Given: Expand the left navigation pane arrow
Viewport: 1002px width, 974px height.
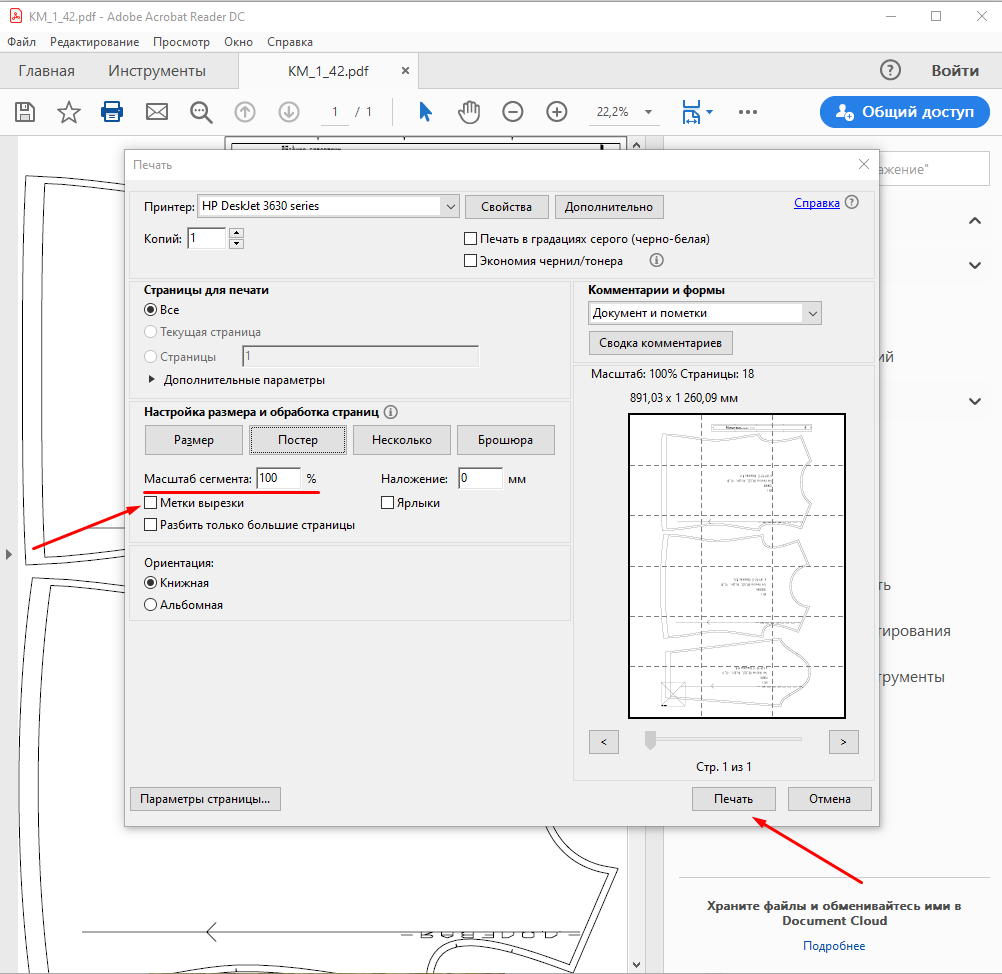Looking at the screenshot, I should (x=8, y=554).
